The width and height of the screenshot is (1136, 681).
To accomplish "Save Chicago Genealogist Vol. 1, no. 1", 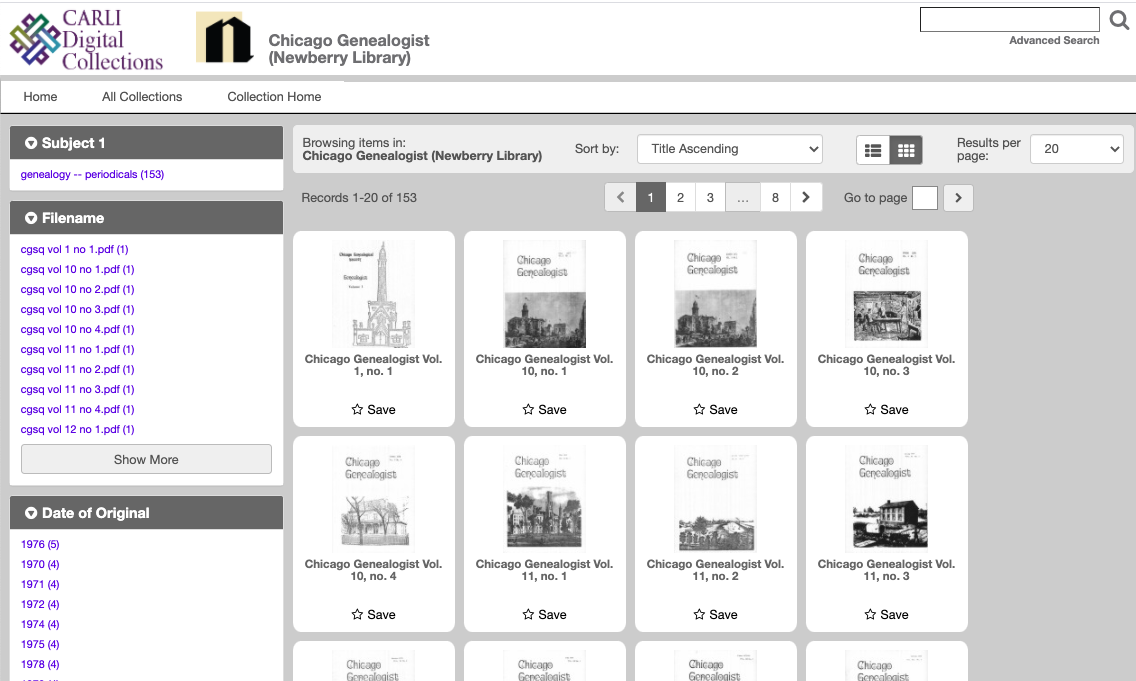I will (x=374, y=409).
